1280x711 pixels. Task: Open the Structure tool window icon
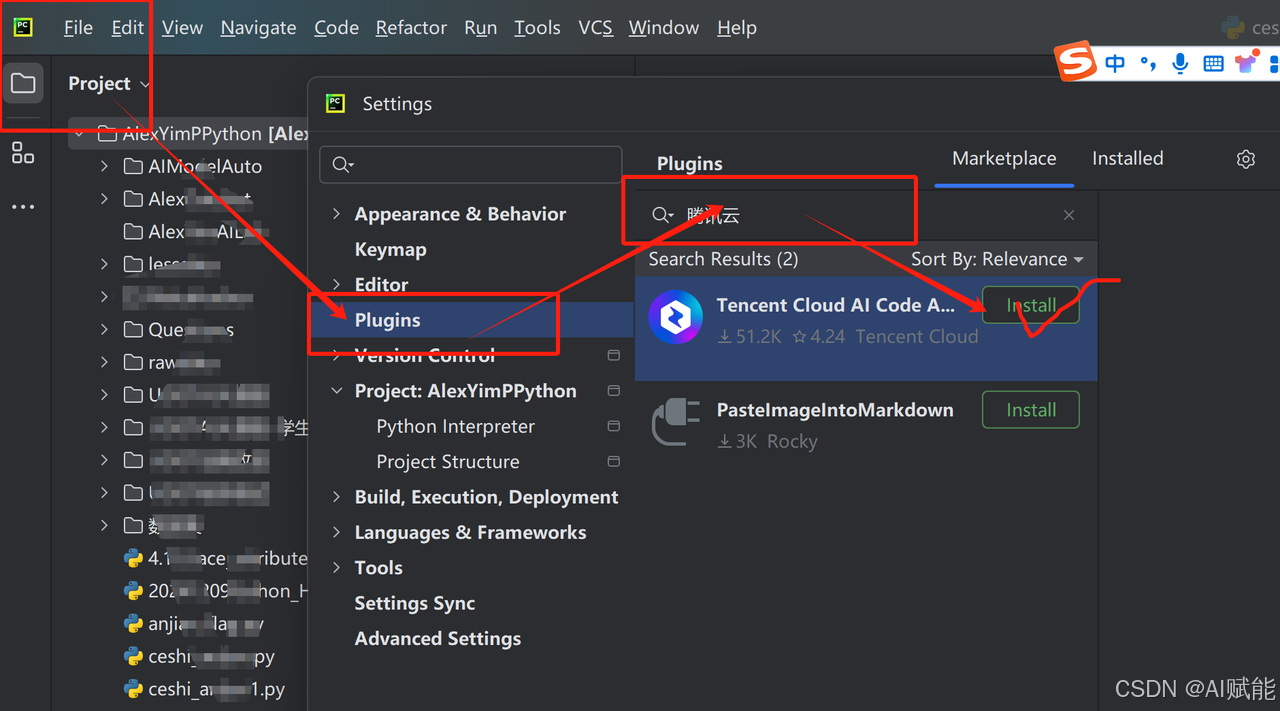click(x=22, y=153)
